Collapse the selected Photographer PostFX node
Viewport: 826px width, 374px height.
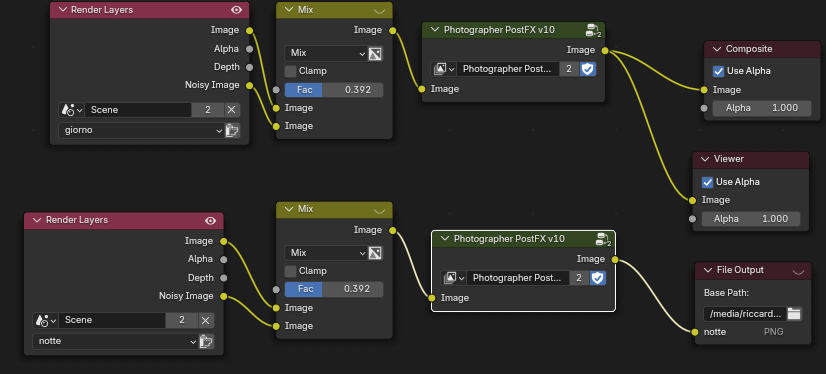445,239
